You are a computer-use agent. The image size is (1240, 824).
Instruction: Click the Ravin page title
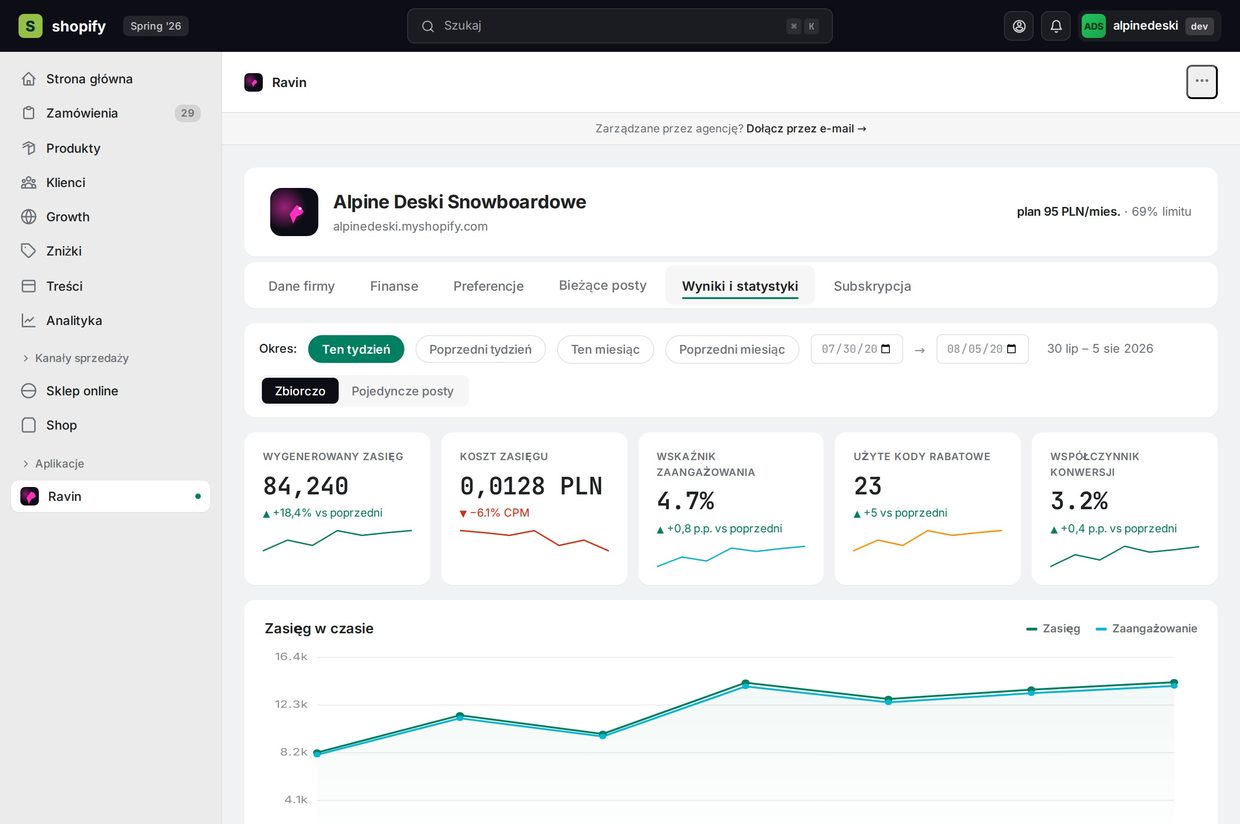pos(289,82)
